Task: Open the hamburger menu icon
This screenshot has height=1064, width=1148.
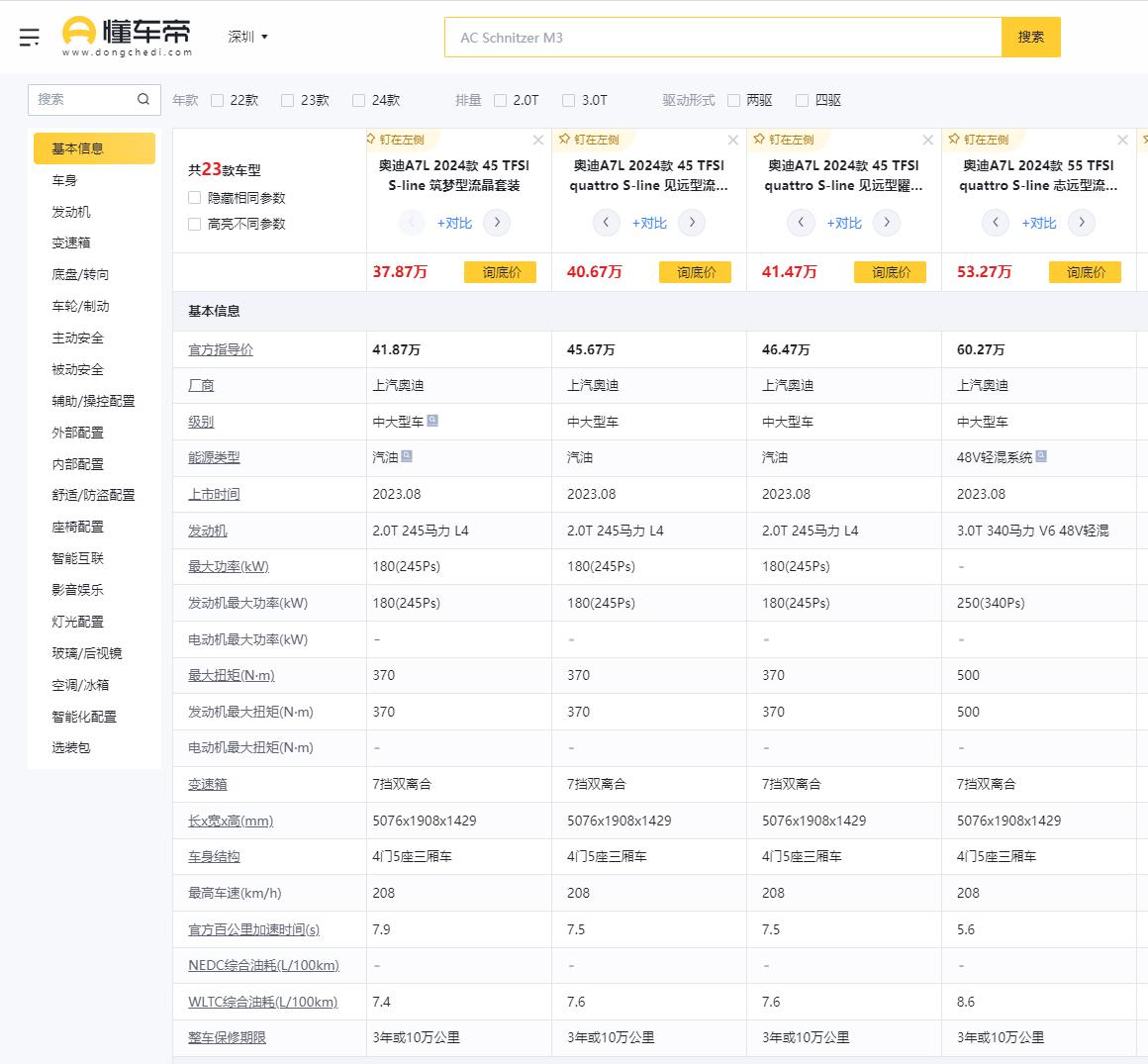Action: coord(30,37)
